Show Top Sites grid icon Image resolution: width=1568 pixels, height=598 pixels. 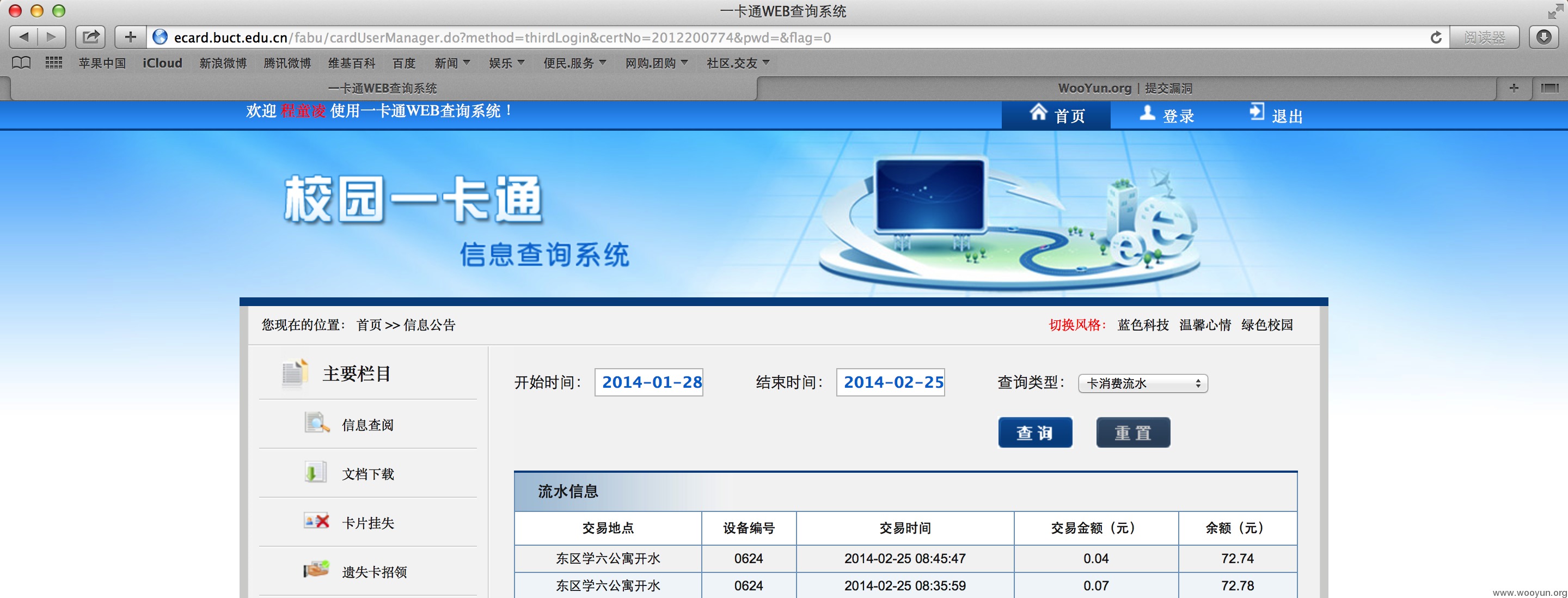(53, 63)
